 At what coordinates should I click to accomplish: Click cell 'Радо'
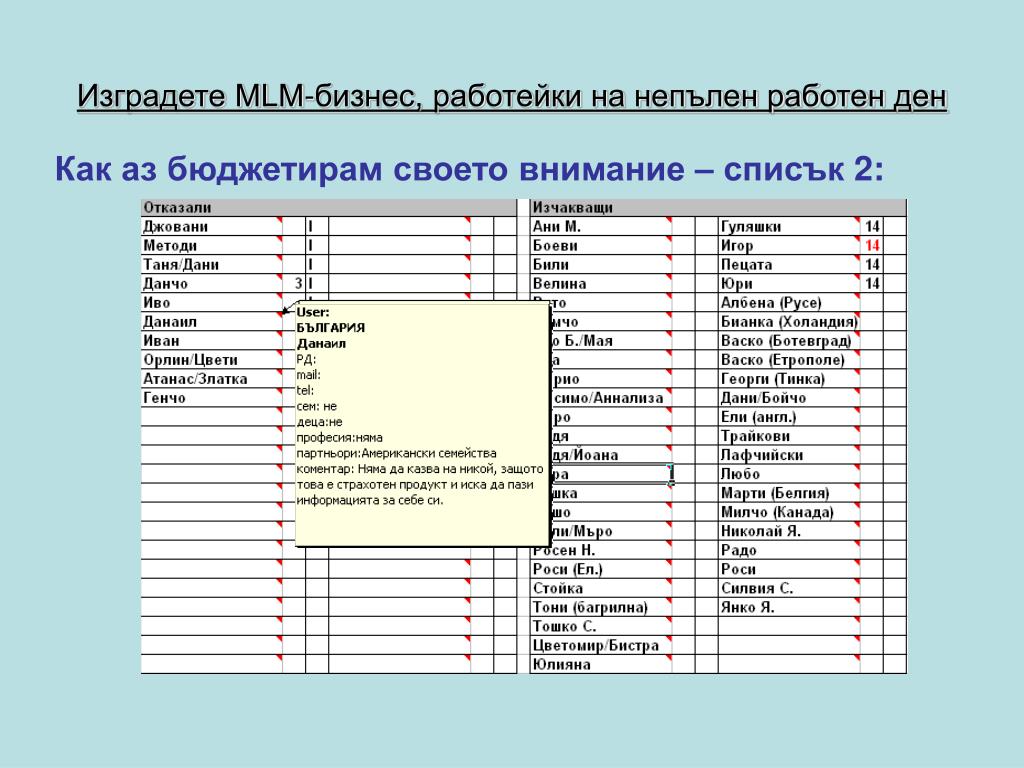click(x=789, y=550)
